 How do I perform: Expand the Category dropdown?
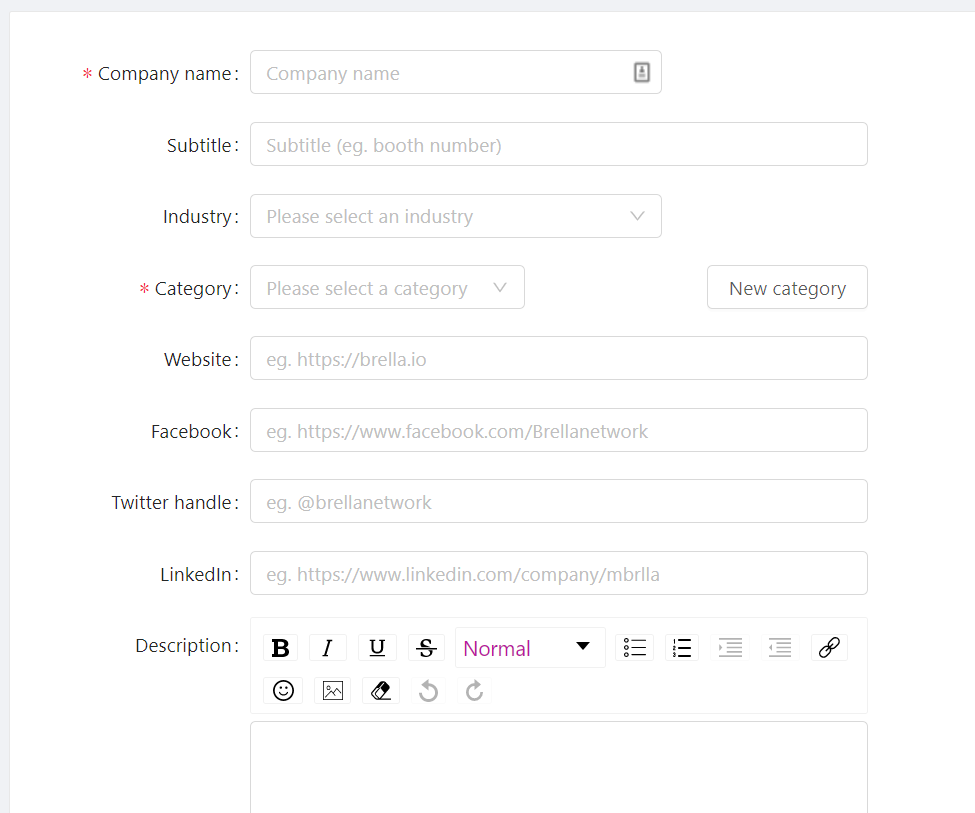(x=387, y=287)
